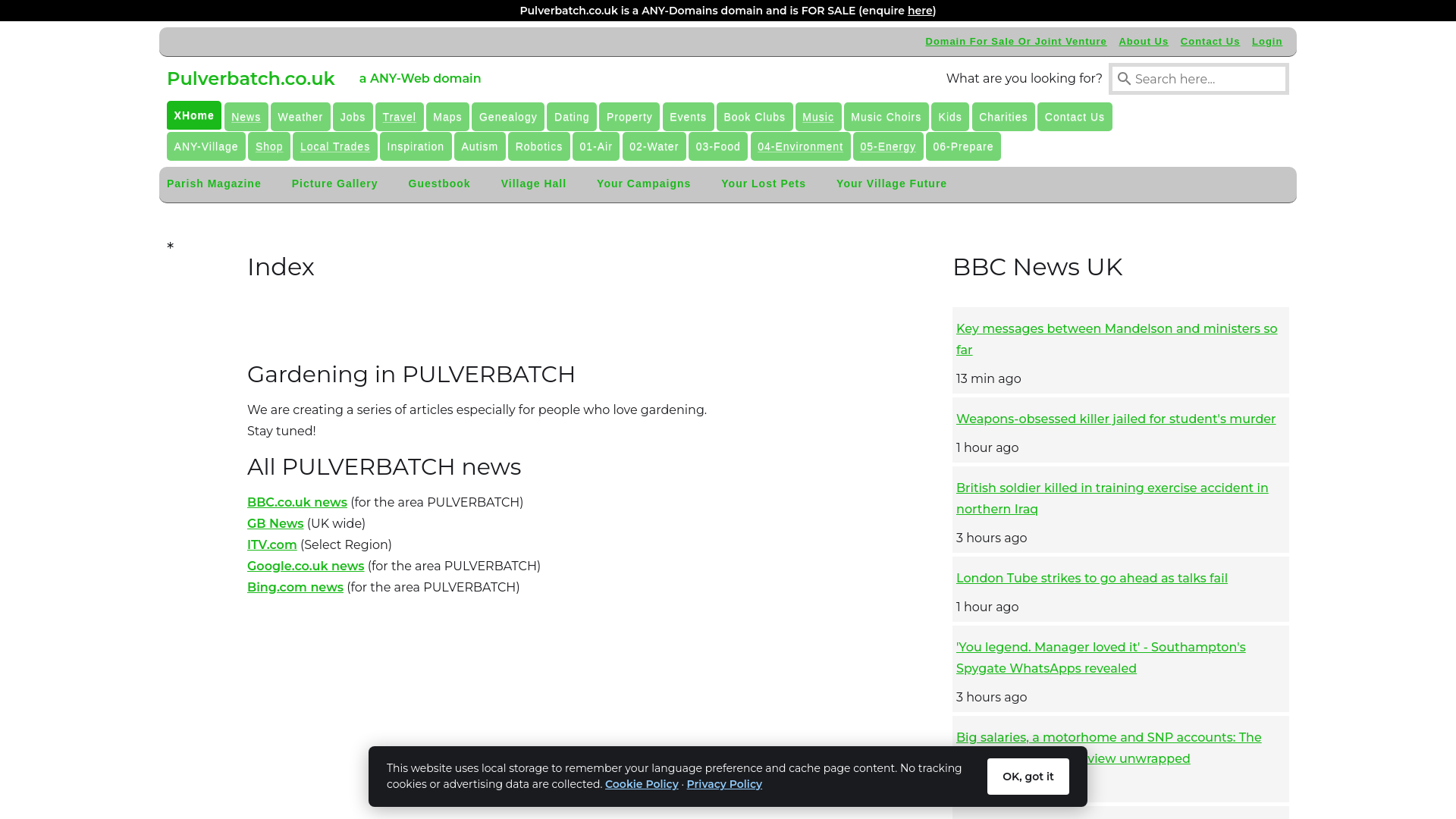Go to the 05-Energy section
1456x819 pixels.
888,146
